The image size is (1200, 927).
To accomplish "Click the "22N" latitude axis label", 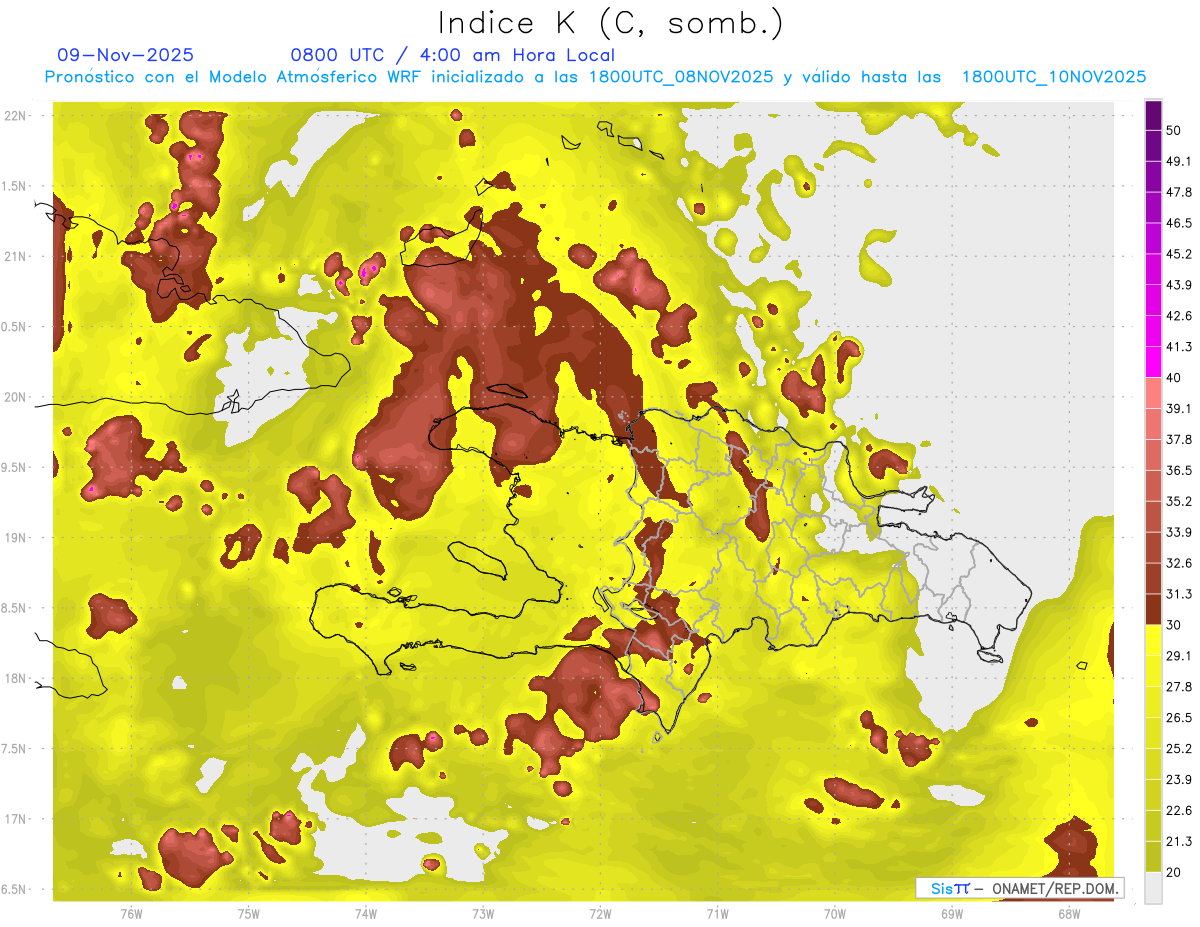I will [15, 115].
